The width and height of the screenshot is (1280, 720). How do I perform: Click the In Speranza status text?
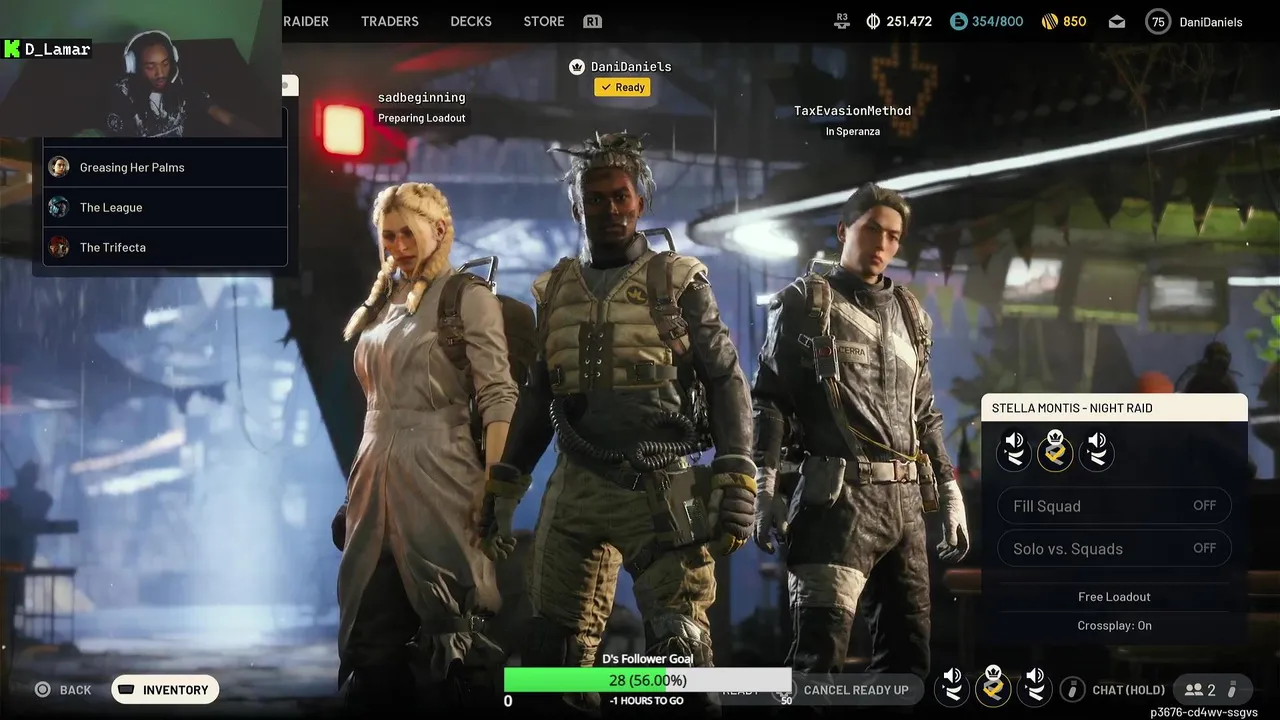tap(852, 132)
